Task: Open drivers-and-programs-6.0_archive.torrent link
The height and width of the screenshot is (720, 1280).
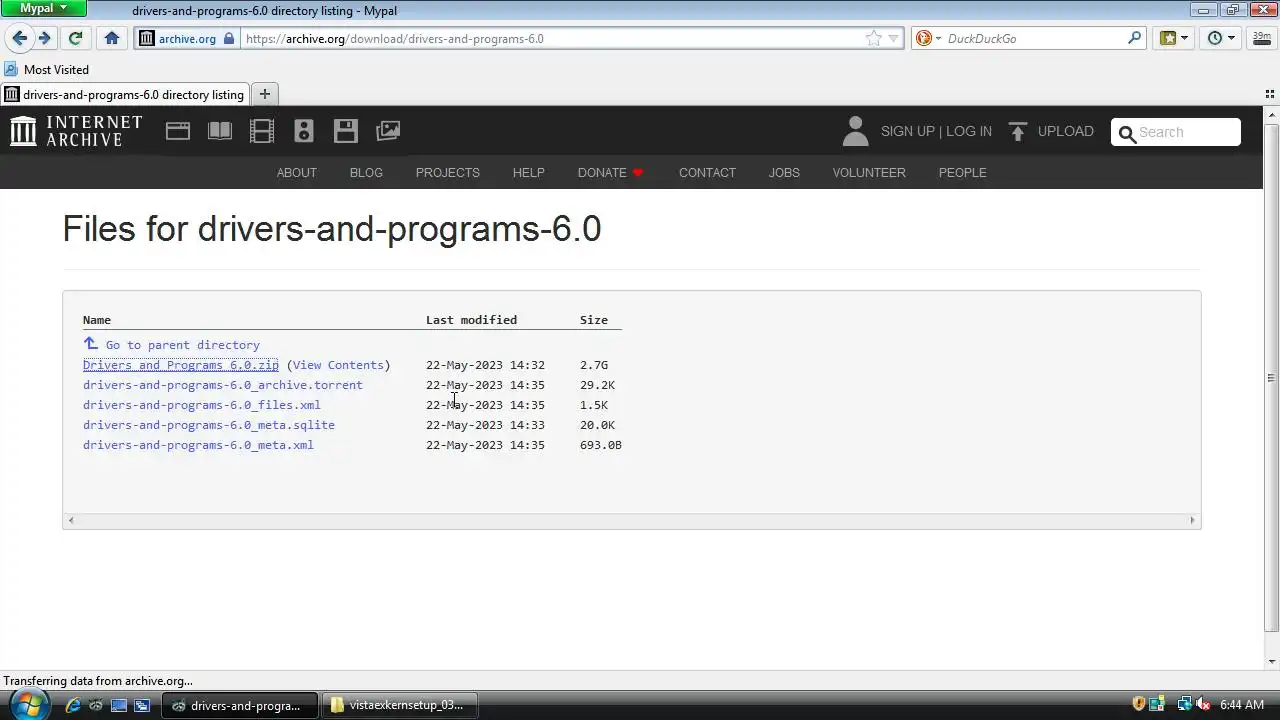Action: click(223, 385)
